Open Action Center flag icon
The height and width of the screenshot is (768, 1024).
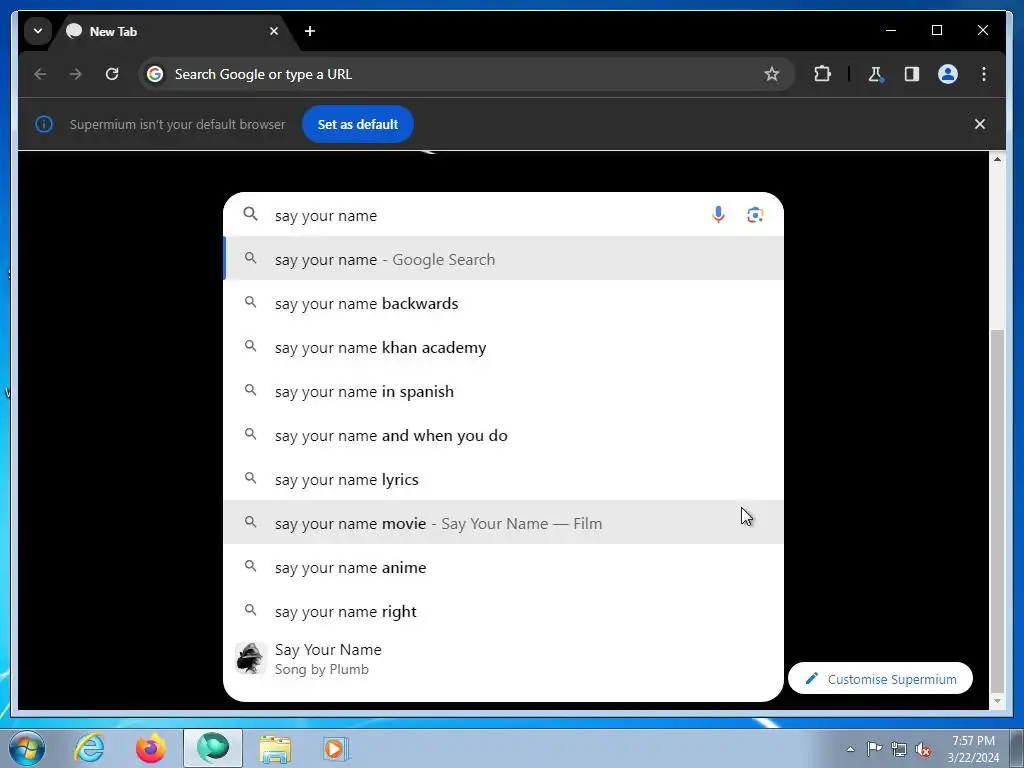pyautogui.click(x=874, y=749)
